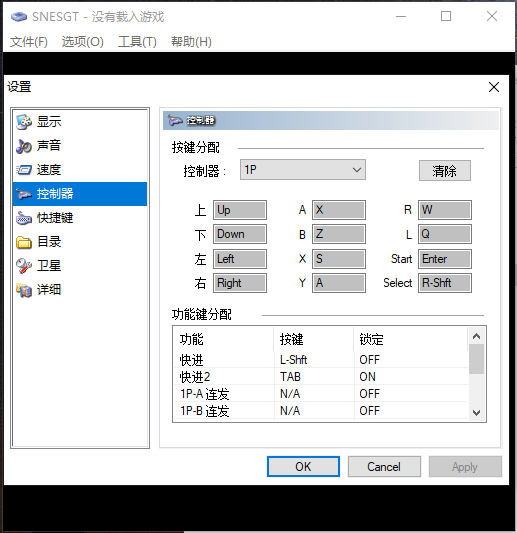This screenshot has width=517, height=533.
Task: Close the 设置 dialog
Action: [x=494, y=87]
